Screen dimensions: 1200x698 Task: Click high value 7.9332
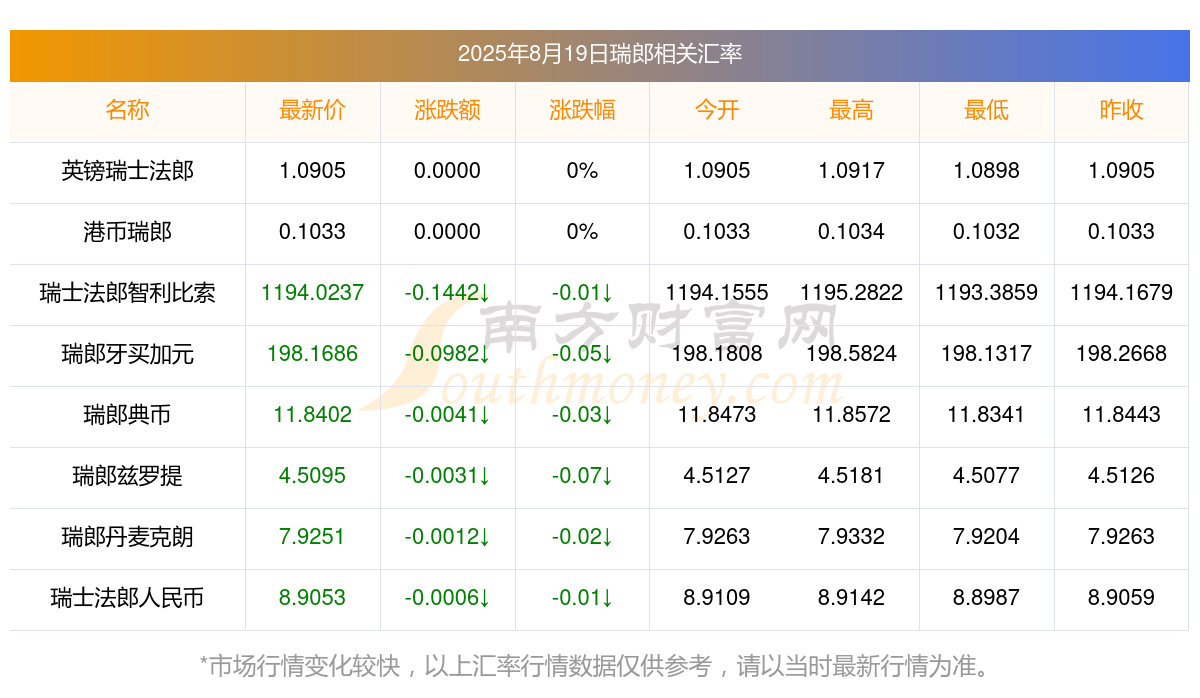coord(851,537)
